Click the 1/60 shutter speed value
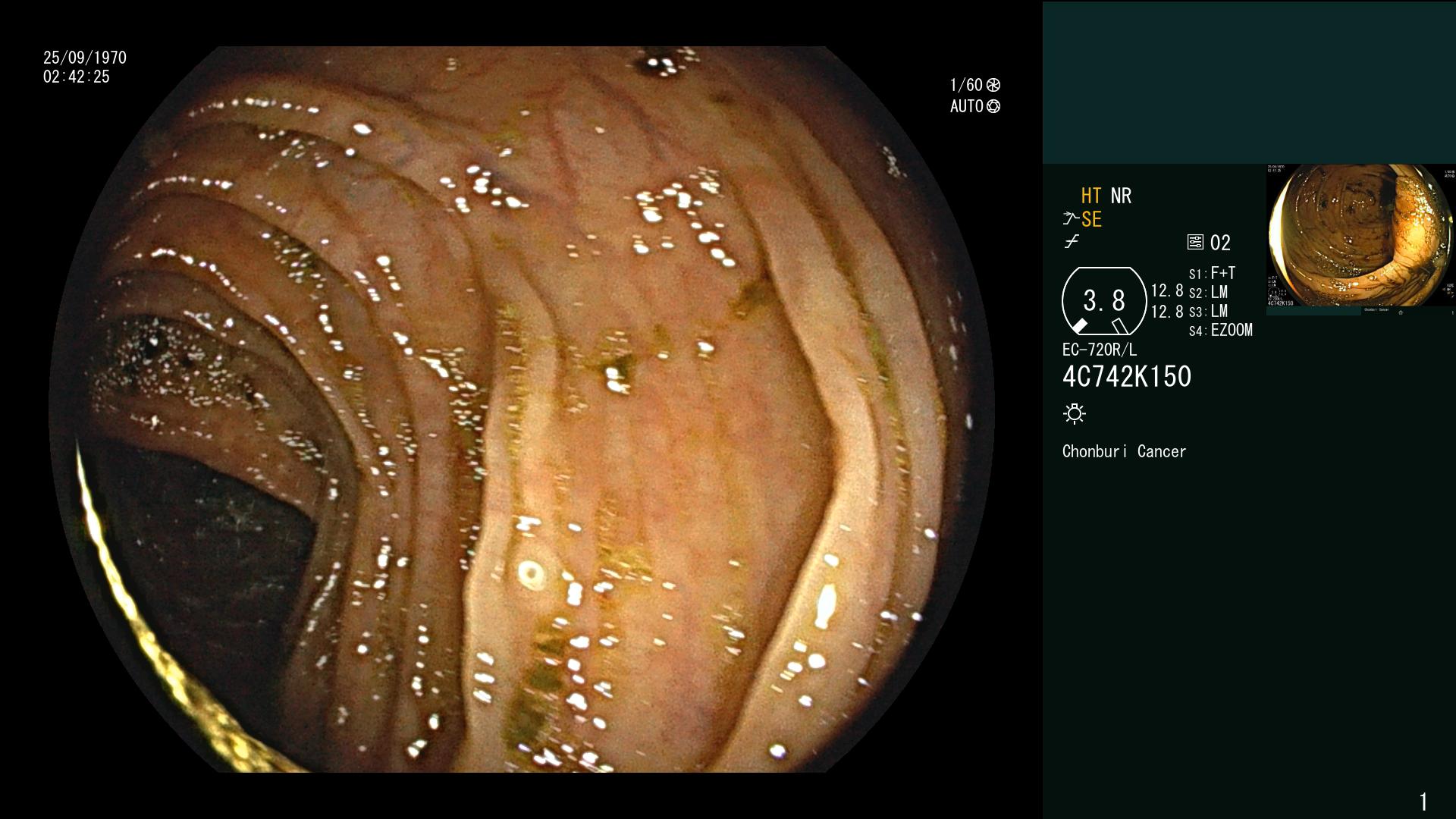The width and height of the screenshot is (1456, 819). click(x=966, y=85)
